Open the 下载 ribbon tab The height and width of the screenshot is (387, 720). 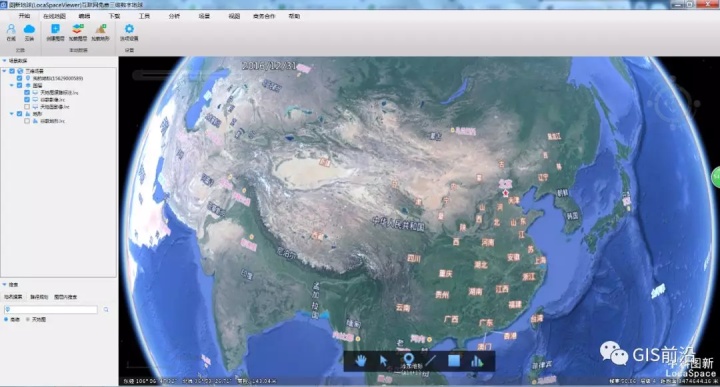114,16
